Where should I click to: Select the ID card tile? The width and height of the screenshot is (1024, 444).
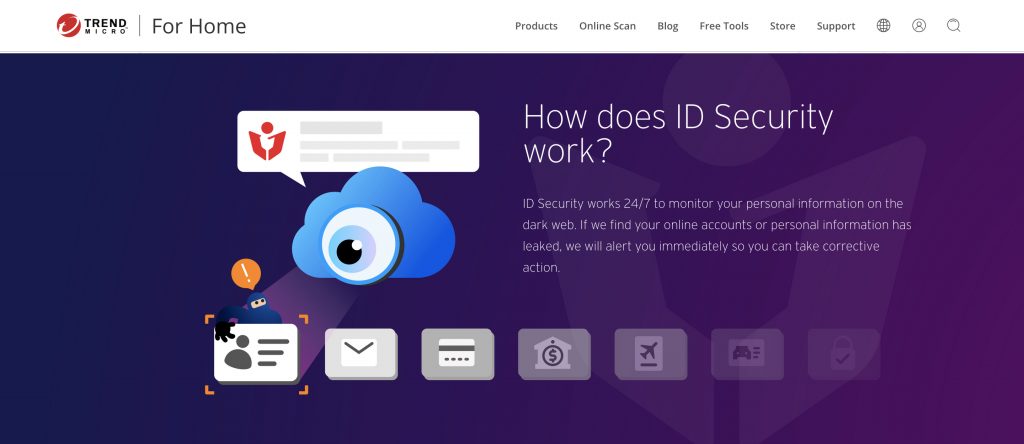pyautogui.click(x=256, y=353)
